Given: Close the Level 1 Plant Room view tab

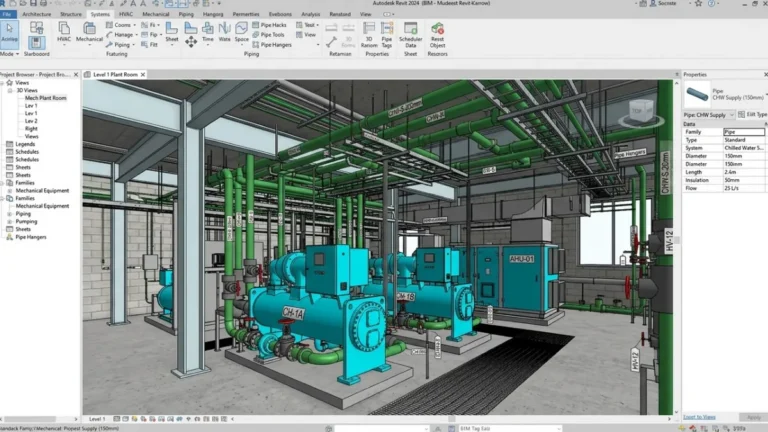Looking at the screenshot, I should (x=143, y=74).
